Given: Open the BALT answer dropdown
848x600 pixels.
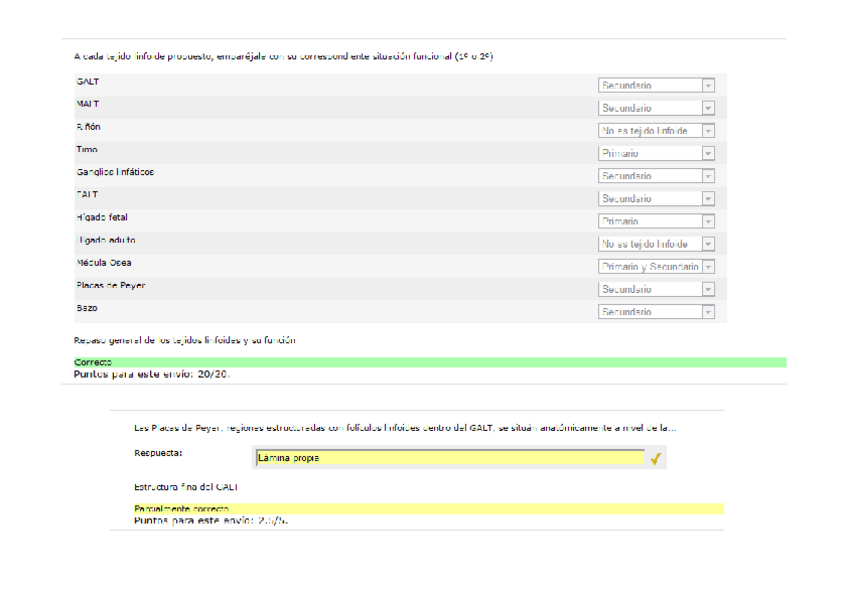Looking at the screenshot, I should pos(656,199).
